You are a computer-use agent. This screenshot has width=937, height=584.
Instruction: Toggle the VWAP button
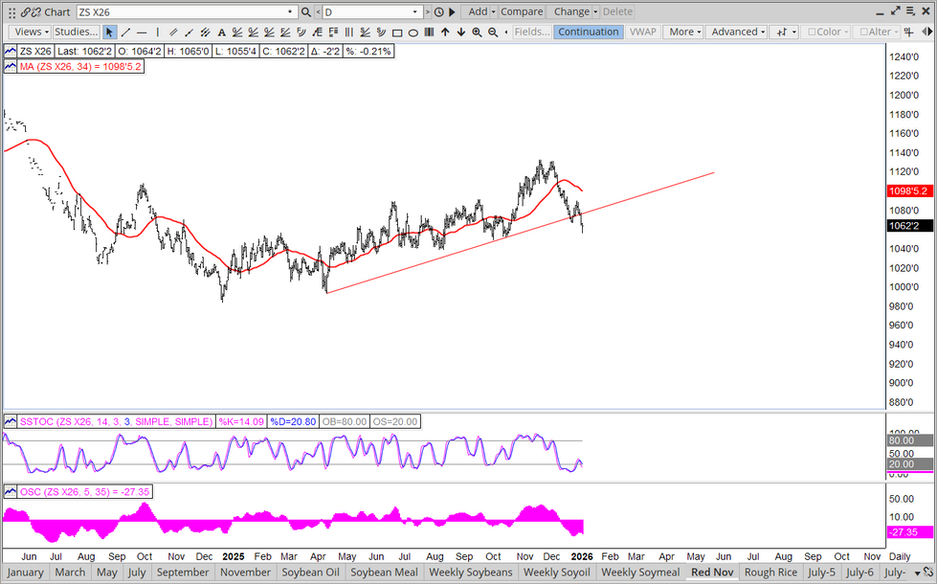click(642, 32)
